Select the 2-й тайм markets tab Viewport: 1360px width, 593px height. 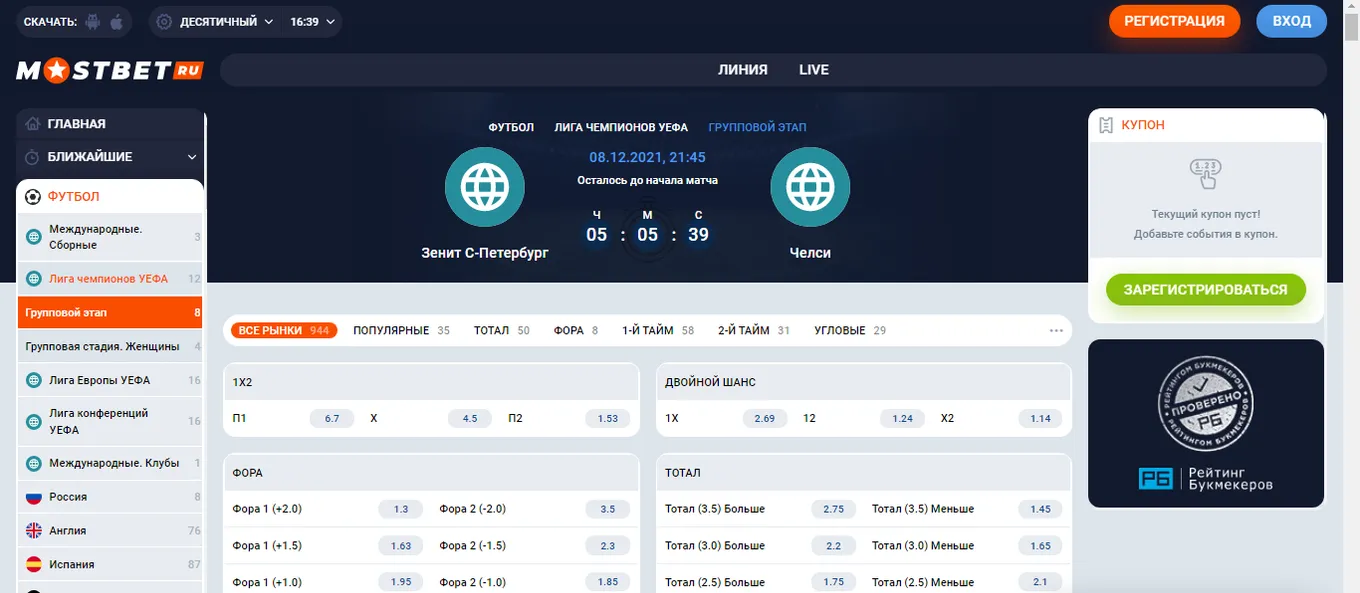(x=754, y=330)
